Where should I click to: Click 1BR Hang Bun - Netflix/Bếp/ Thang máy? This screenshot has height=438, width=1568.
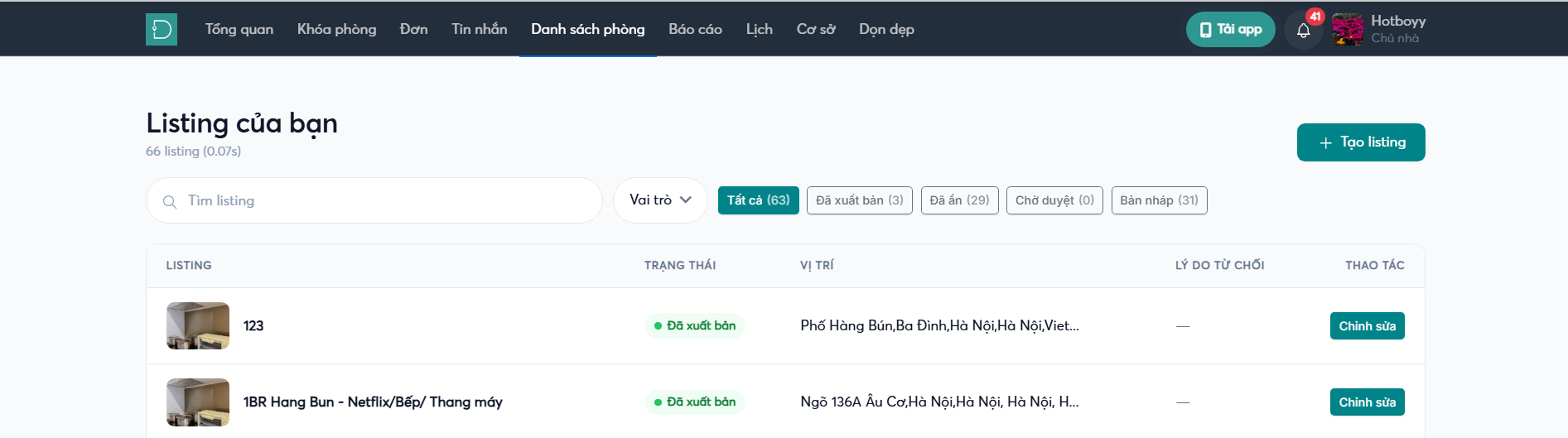point(373,402)
